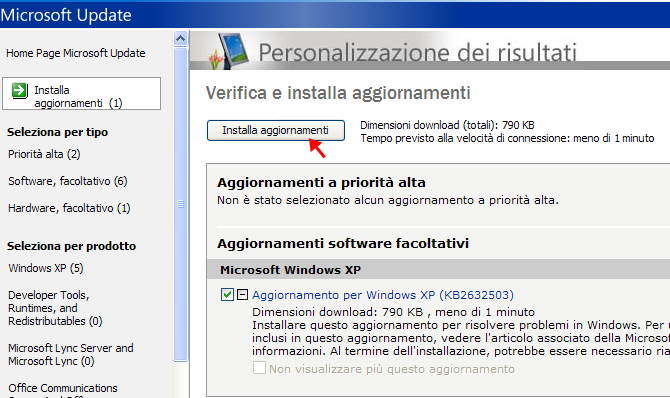The height and width of the screenshot is (398, 670).
Task: Uncheck the KB2632503 update checkbox
Action: click(x=227, y=294)
